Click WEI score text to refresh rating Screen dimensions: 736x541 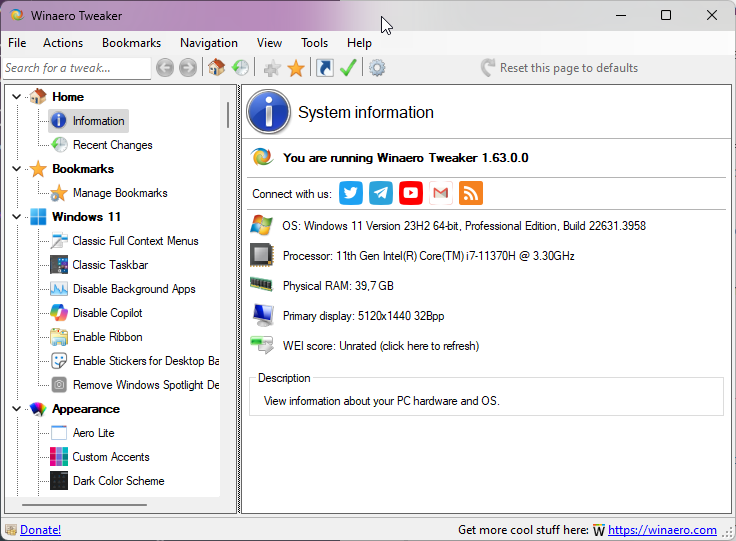pos(381,346)
